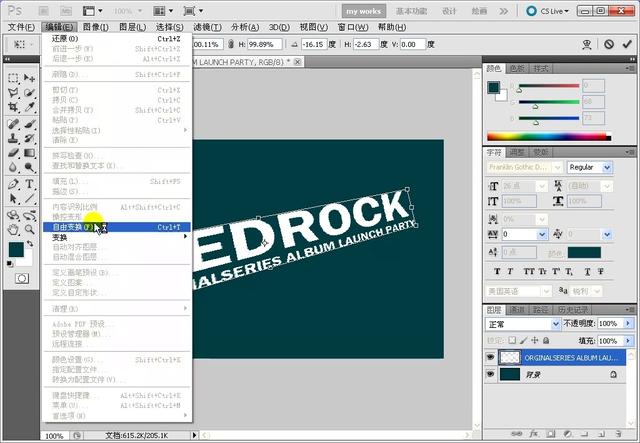Viewport: 640px width, 443px height.
Task: Swap foreground and background colors arrow
Action: 30,244
